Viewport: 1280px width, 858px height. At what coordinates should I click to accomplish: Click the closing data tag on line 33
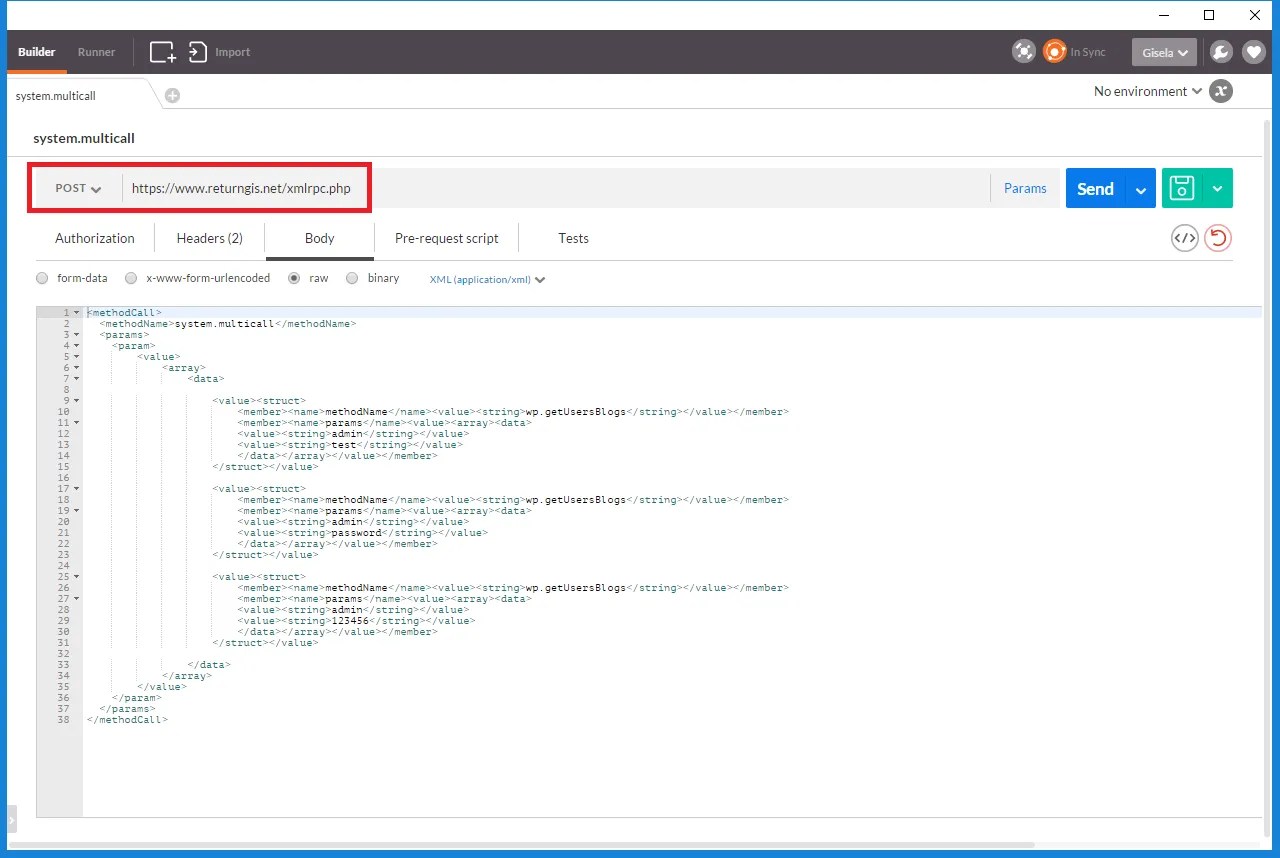point(210,665)
